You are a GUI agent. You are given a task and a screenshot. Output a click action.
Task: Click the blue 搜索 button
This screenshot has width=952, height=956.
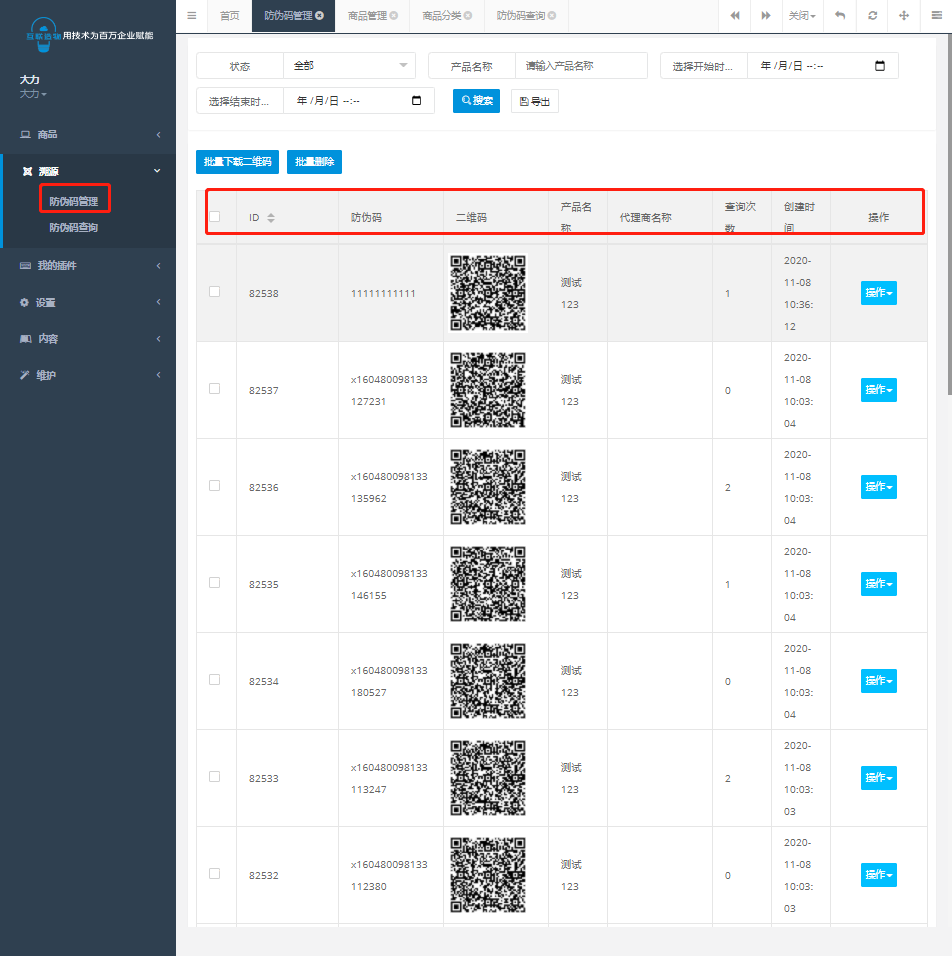476,101
